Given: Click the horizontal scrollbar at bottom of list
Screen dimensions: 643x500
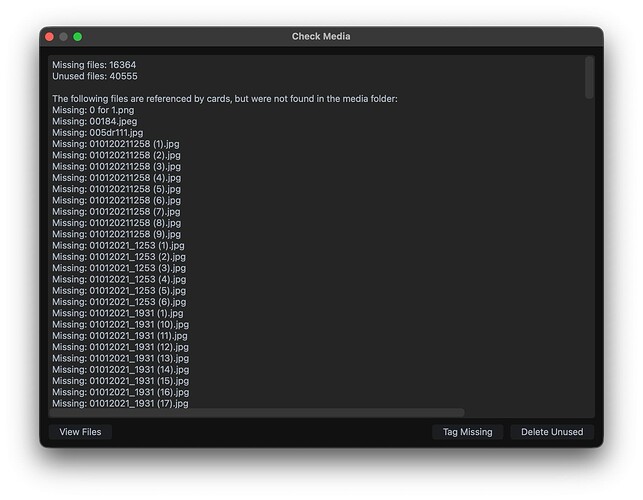Looking at the screenshot, I should [x=257, y=412].
